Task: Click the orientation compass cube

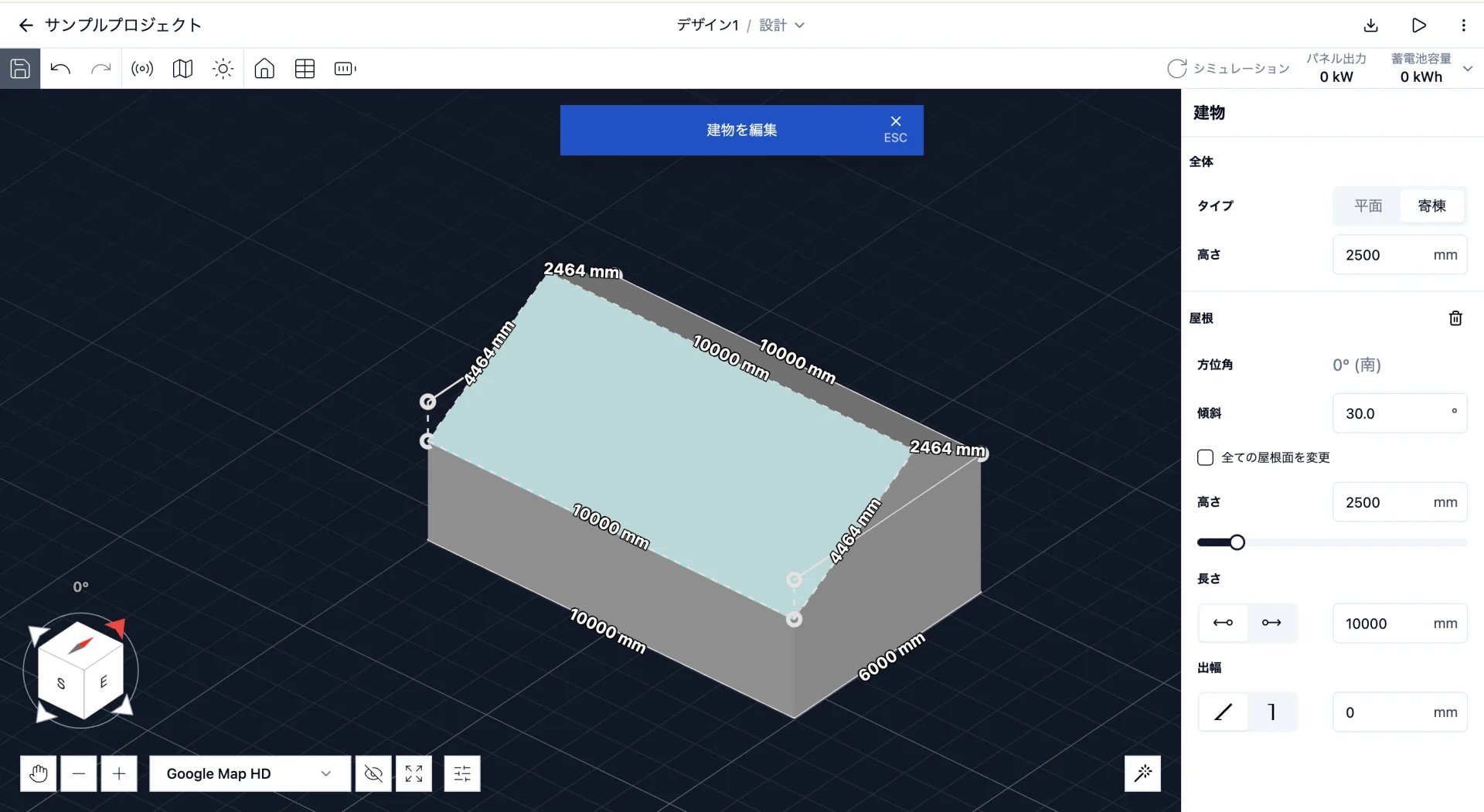Action: 81,670
